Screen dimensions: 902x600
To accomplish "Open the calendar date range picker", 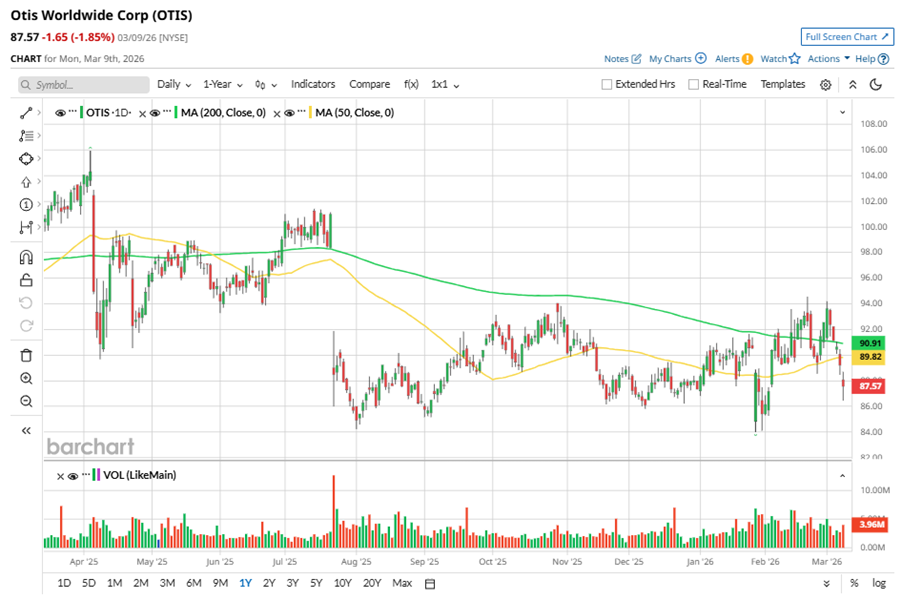I will coord(430,584).
